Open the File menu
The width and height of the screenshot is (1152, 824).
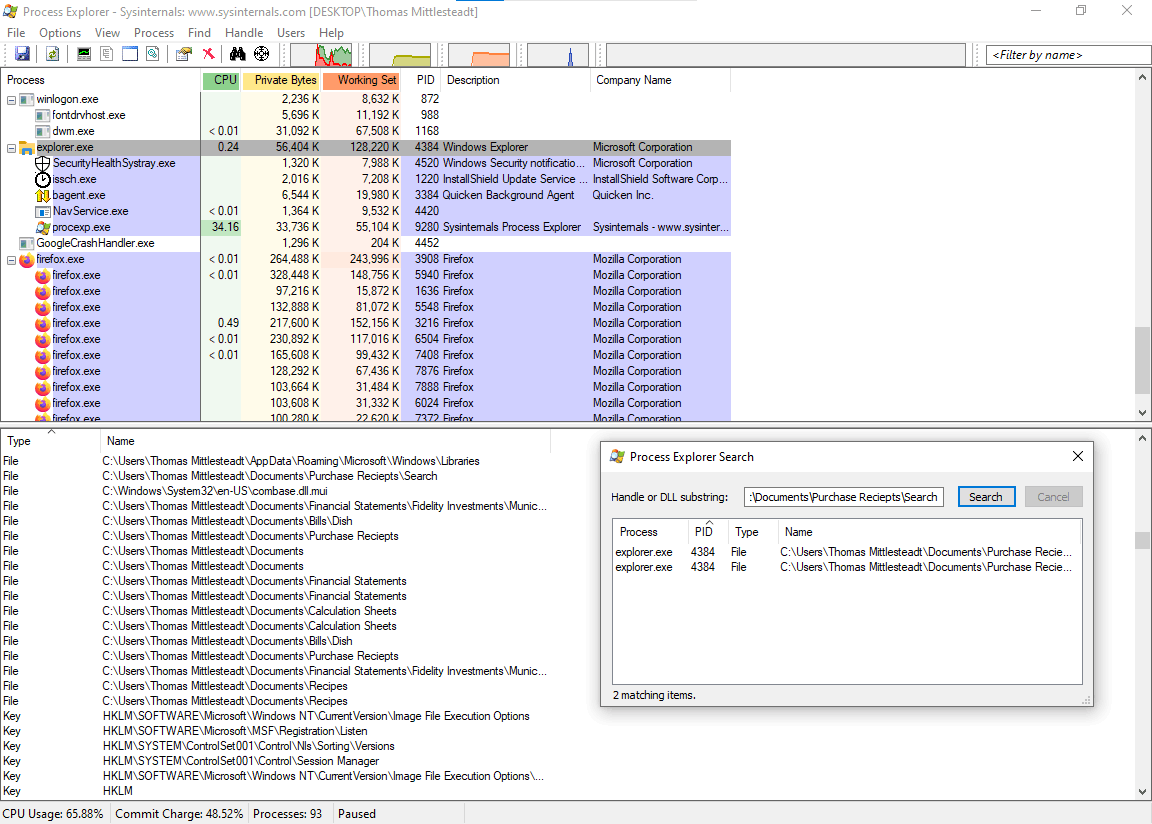pos(16,33)
